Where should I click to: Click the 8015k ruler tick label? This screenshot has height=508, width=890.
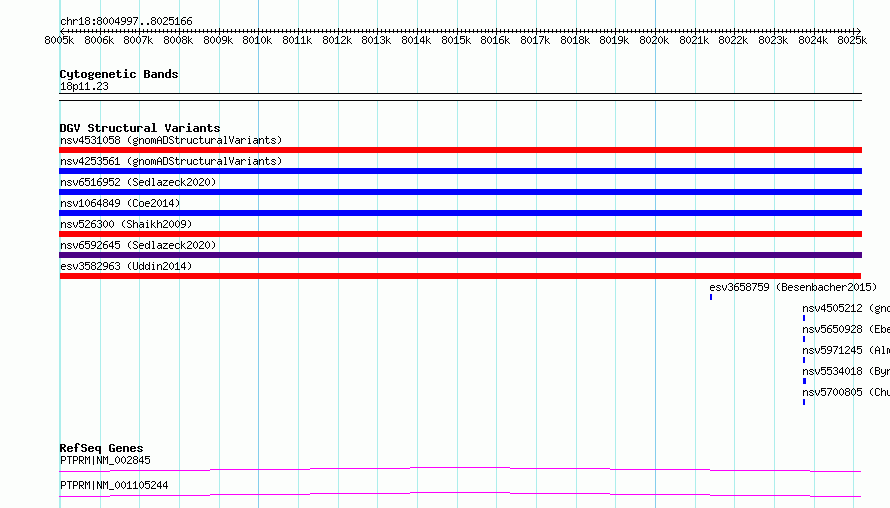click(x=456, y=40)
